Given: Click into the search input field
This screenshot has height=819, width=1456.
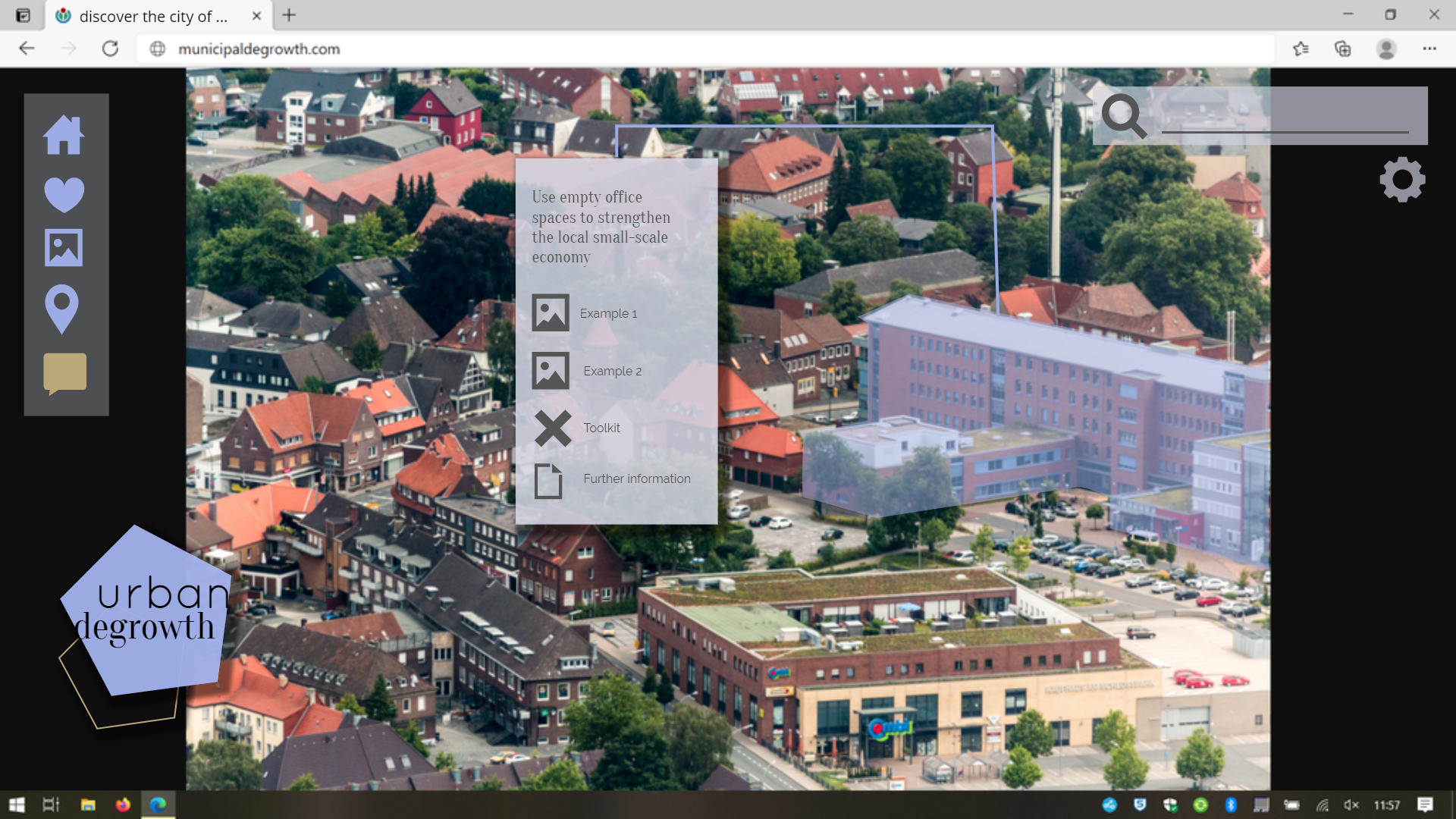Looking at the screenshot, I should click(x=1285, y=118).
